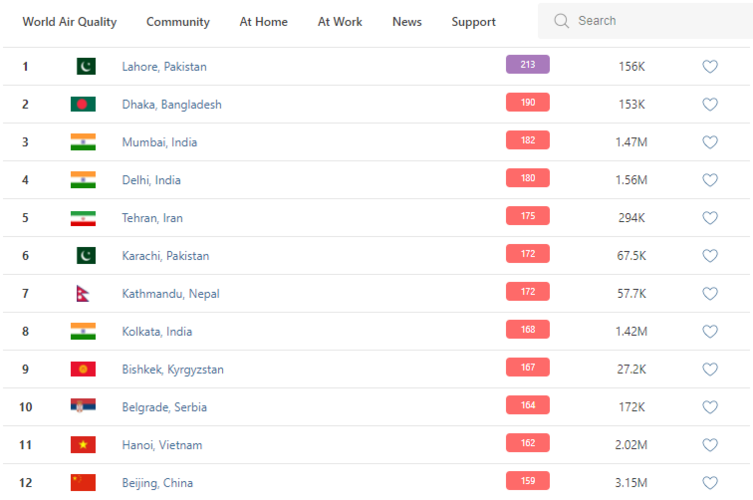Click the Iran flag next to Tehran

point(83,218)
